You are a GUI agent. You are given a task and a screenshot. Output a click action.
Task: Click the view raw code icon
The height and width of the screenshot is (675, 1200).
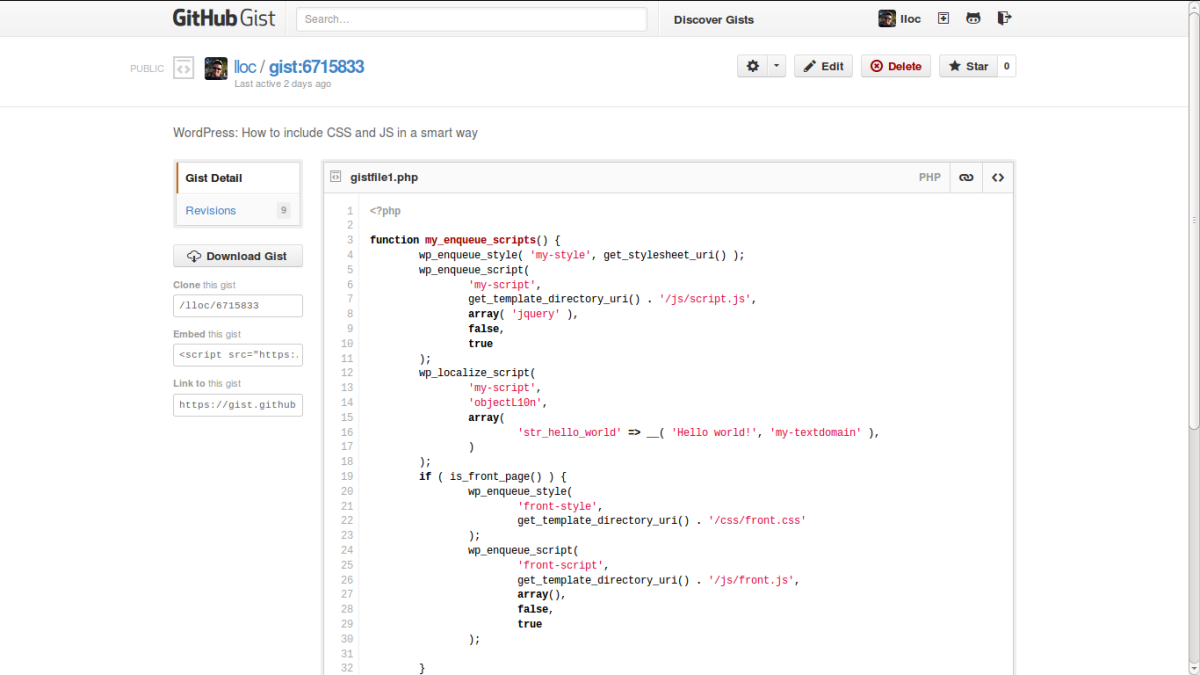click(998, 177)
